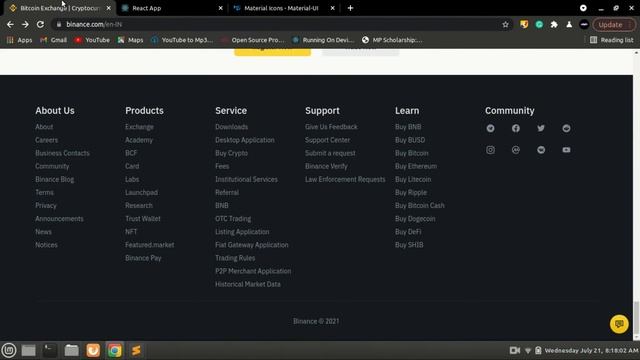Switch to Chrome in the taskbar
640x360 pixels.
click(115, 350)
